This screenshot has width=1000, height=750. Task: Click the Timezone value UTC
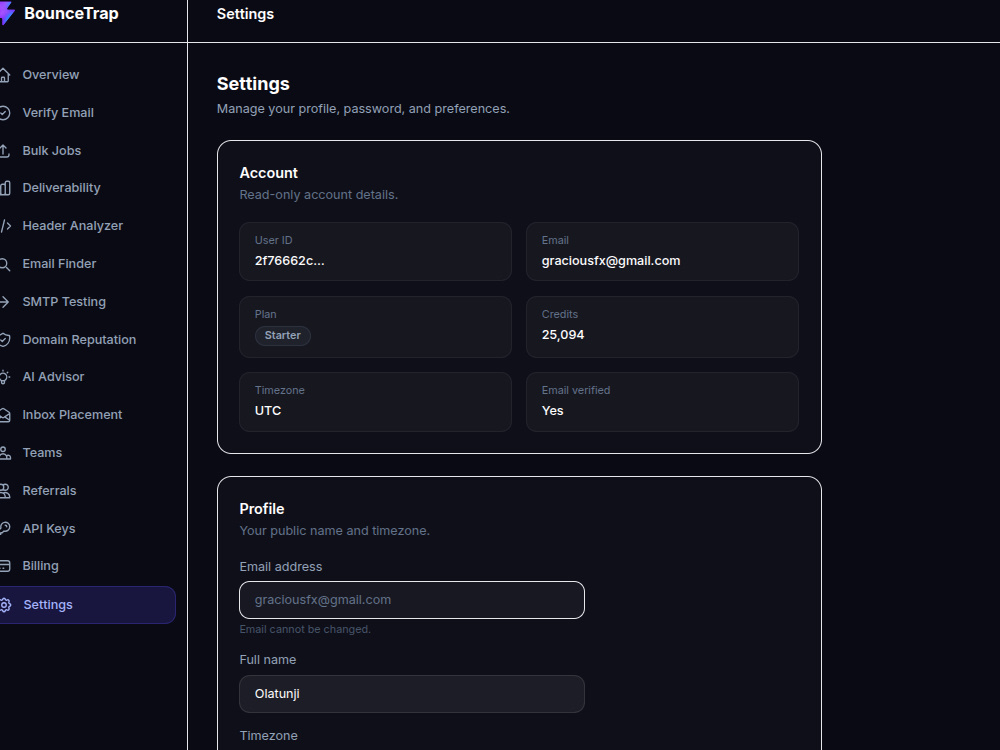(x=268, y=411)
